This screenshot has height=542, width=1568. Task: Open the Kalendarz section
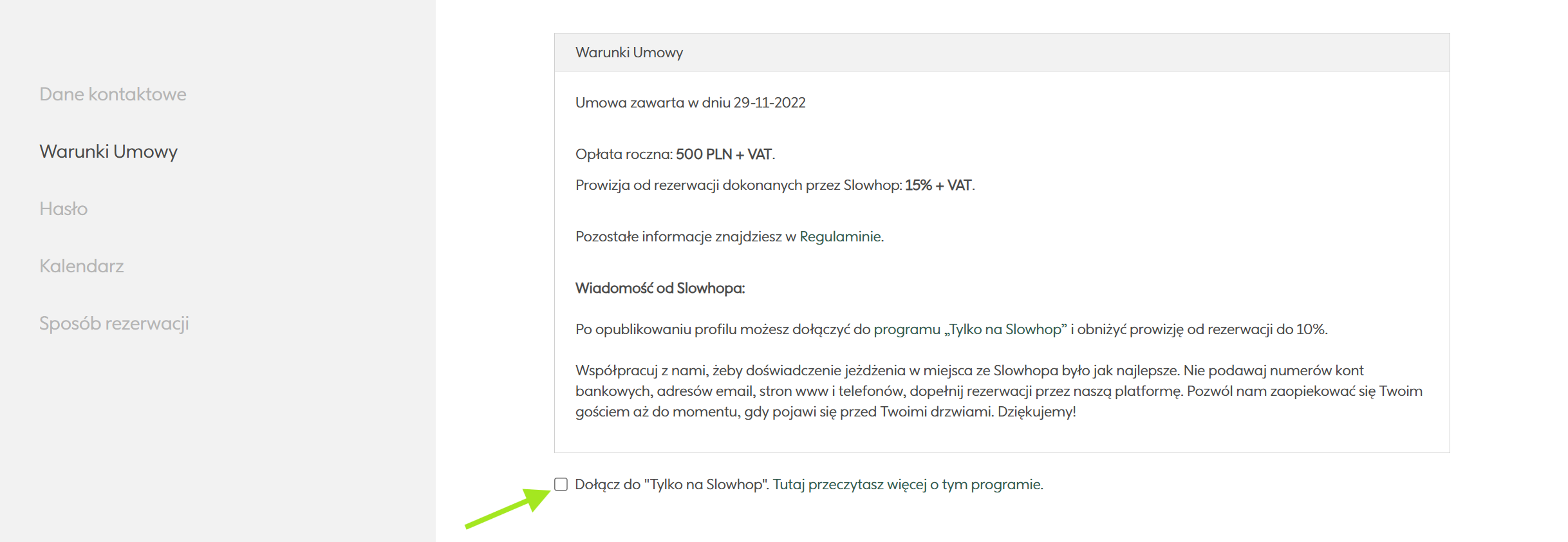point(81,266)
